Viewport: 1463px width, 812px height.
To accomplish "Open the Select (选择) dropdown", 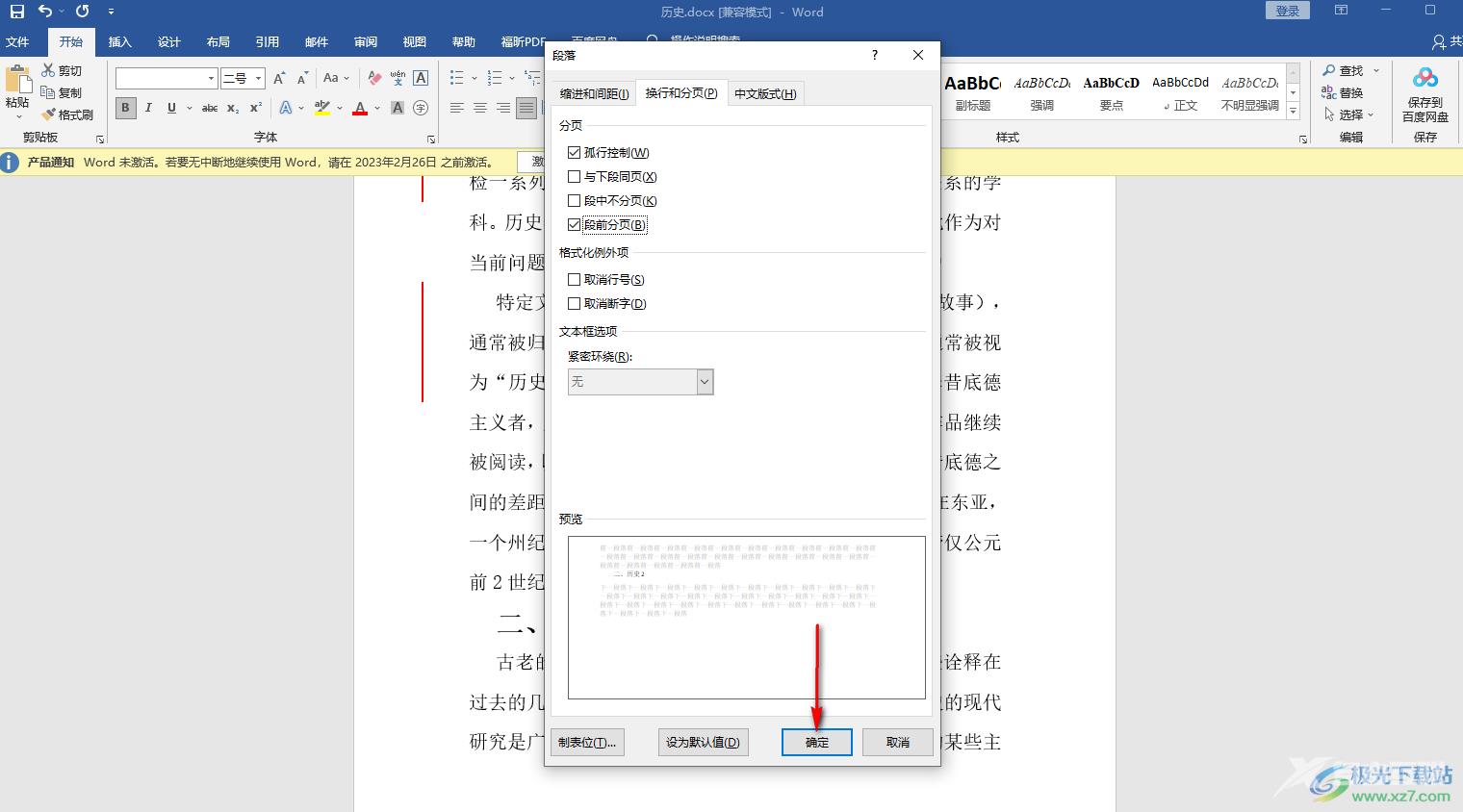I will coord(1349,114).
